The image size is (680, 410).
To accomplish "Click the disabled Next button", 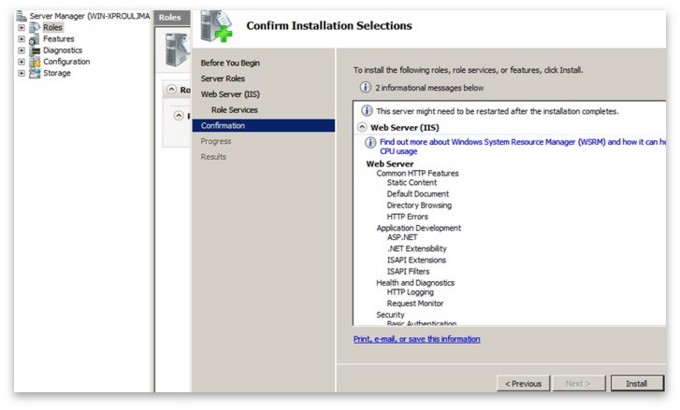I will tap(579, 384).
